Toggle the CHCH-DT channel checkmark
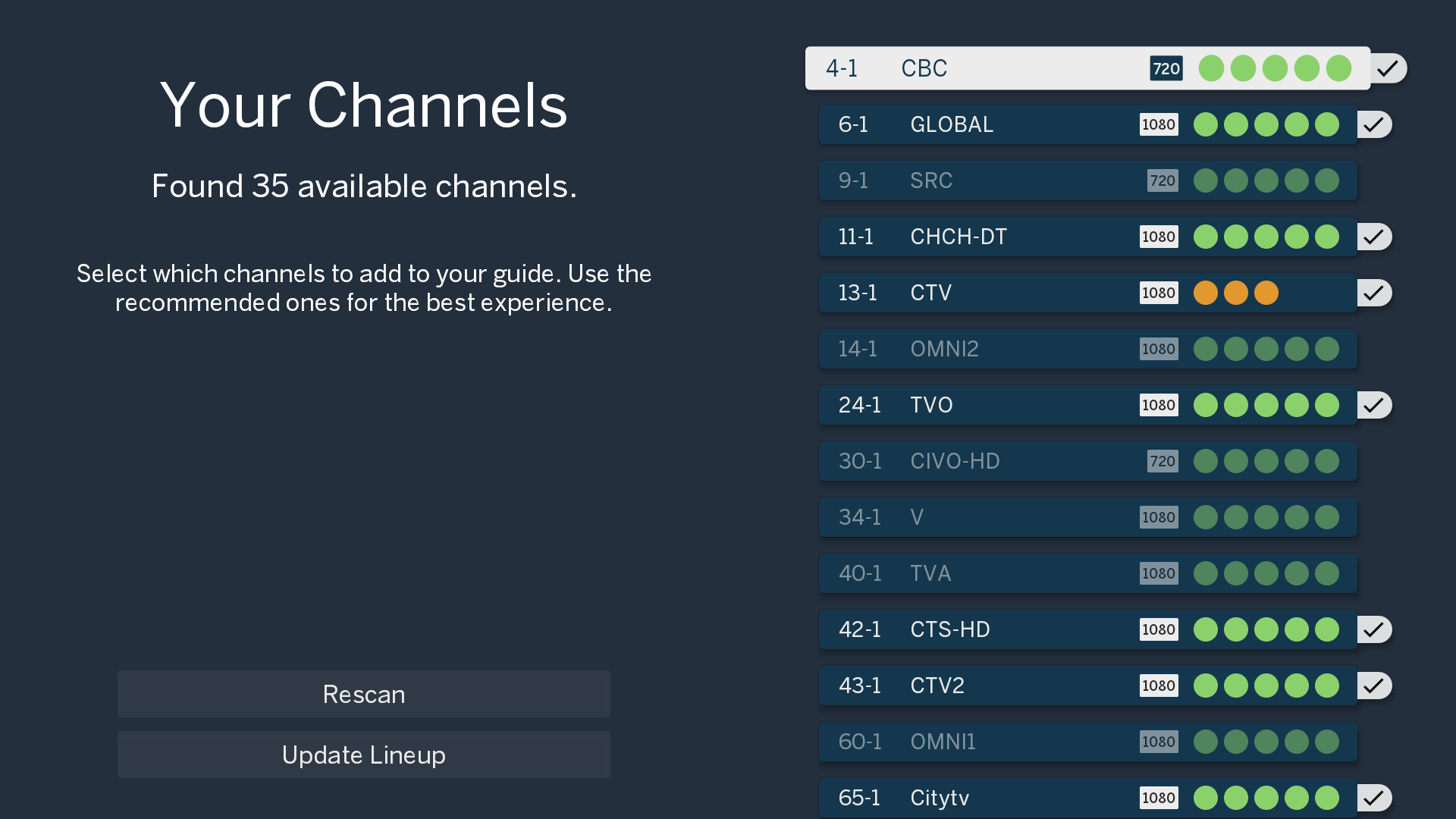The height and width of the screenshot is (819, 1456). click(x=1374, y=237)
